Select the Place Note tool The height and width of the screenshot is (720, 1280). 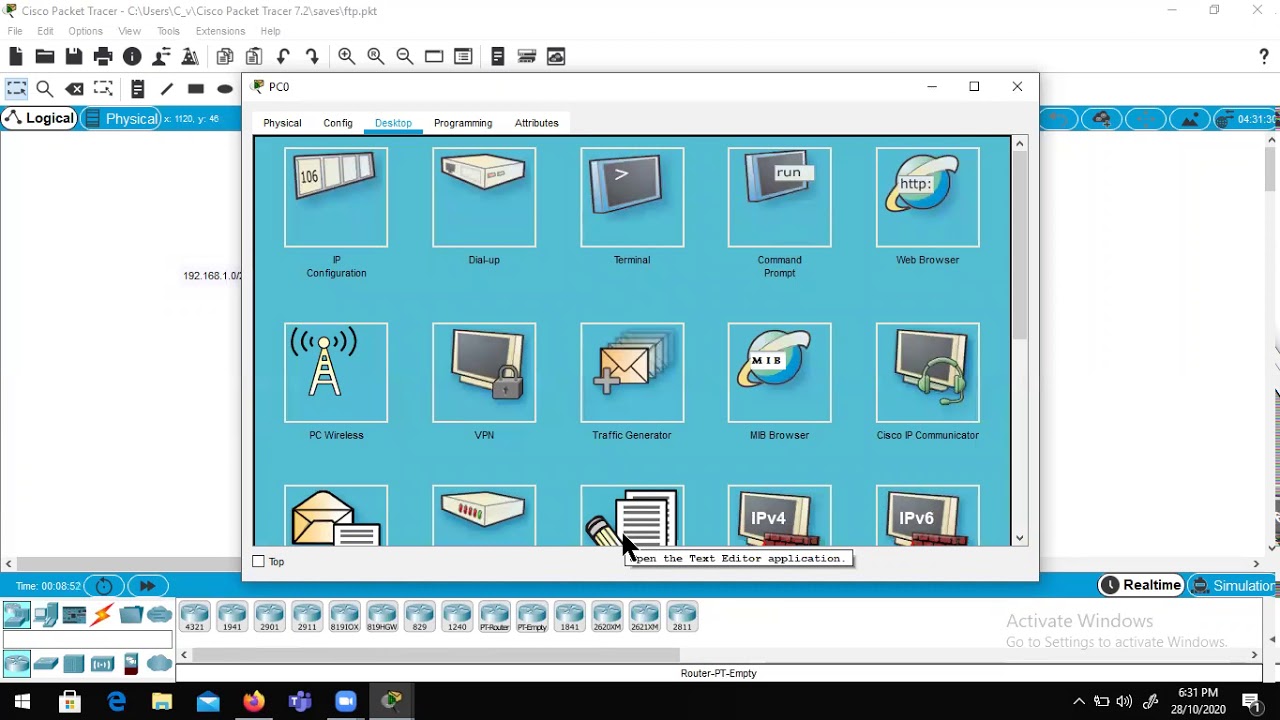[x=138, y=89]
